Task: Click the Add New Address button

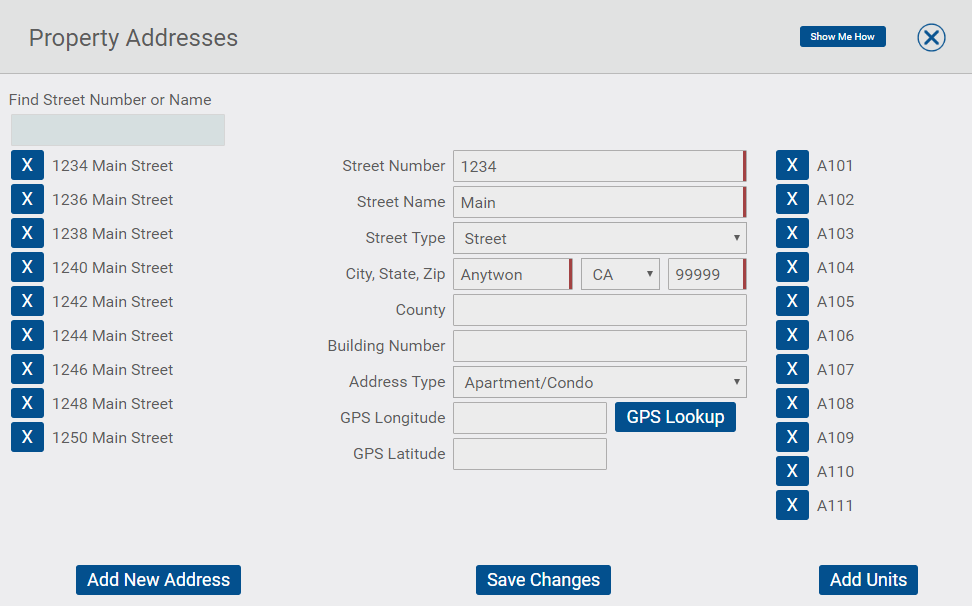Action: pos(158,580)
